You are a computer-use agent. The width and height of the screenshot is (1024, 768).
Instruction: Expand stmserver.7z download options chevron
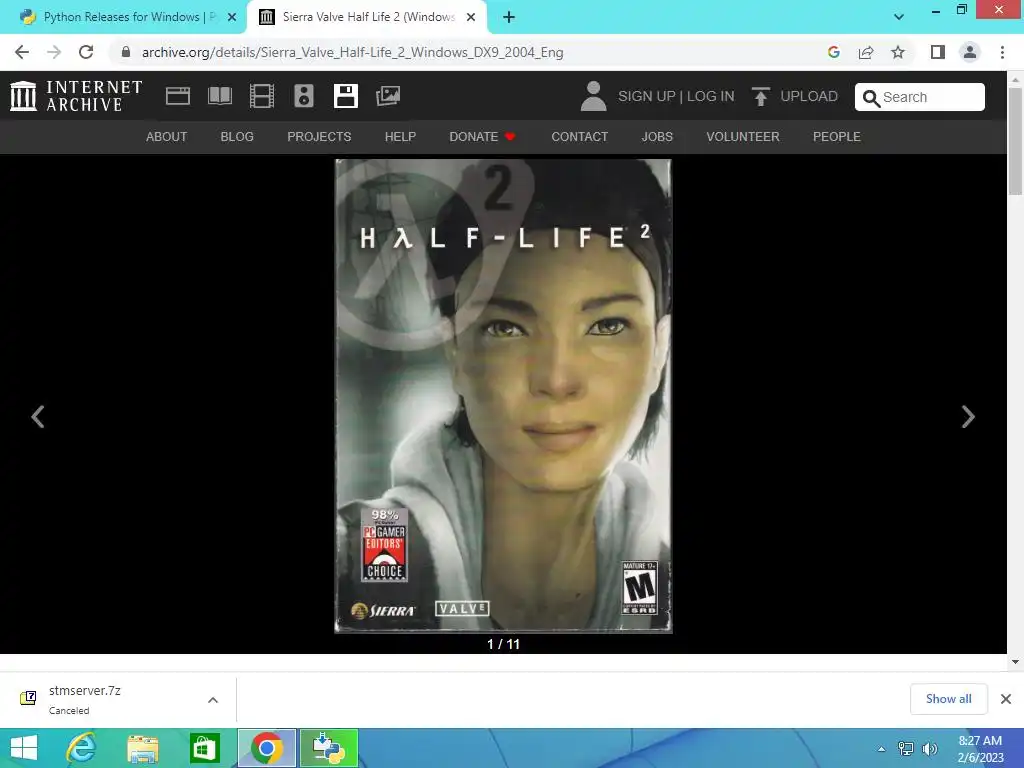point(213,700)
